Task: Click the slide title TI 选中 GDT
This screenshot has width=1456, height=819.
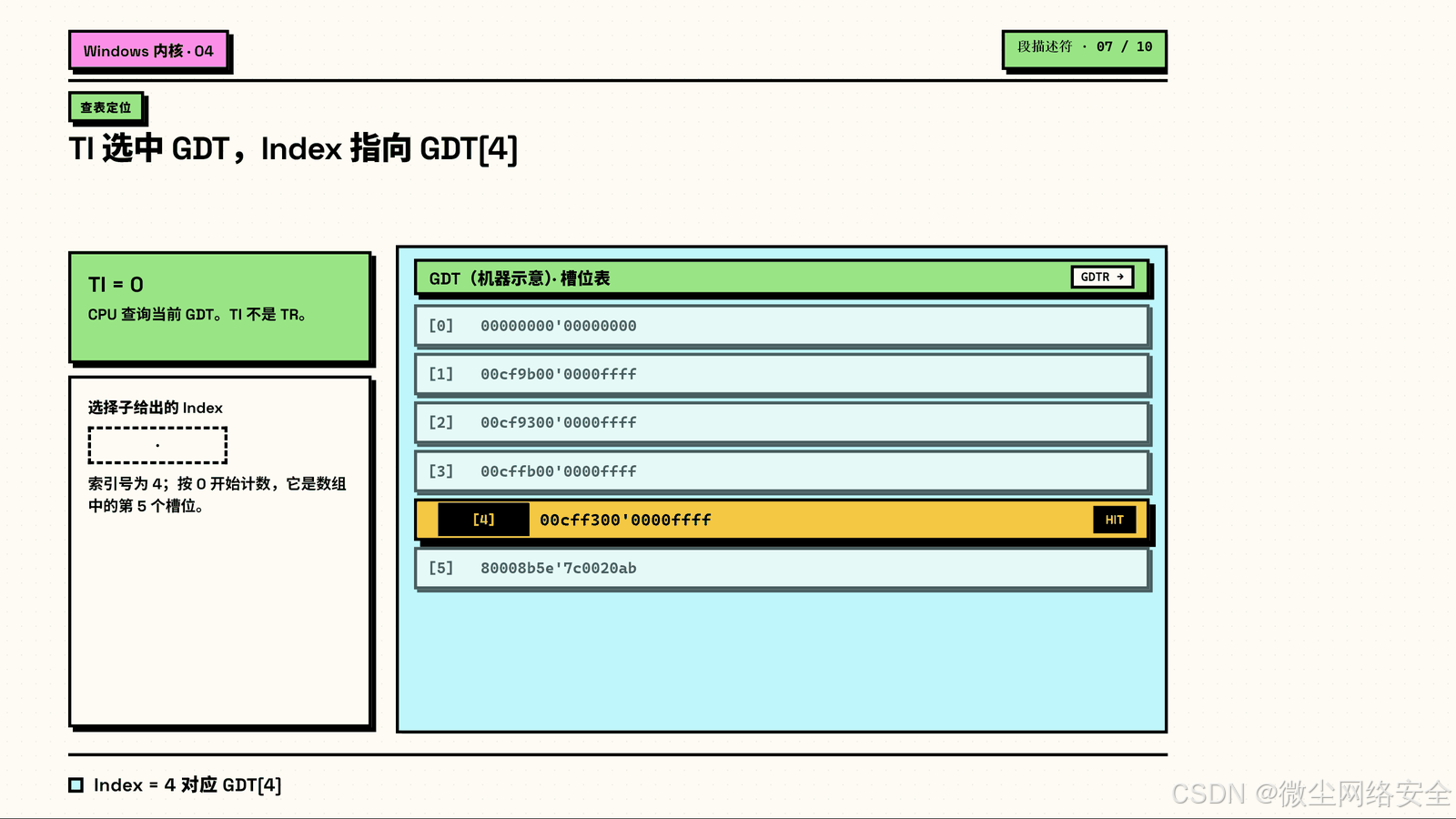Action: tap(293, 148)
